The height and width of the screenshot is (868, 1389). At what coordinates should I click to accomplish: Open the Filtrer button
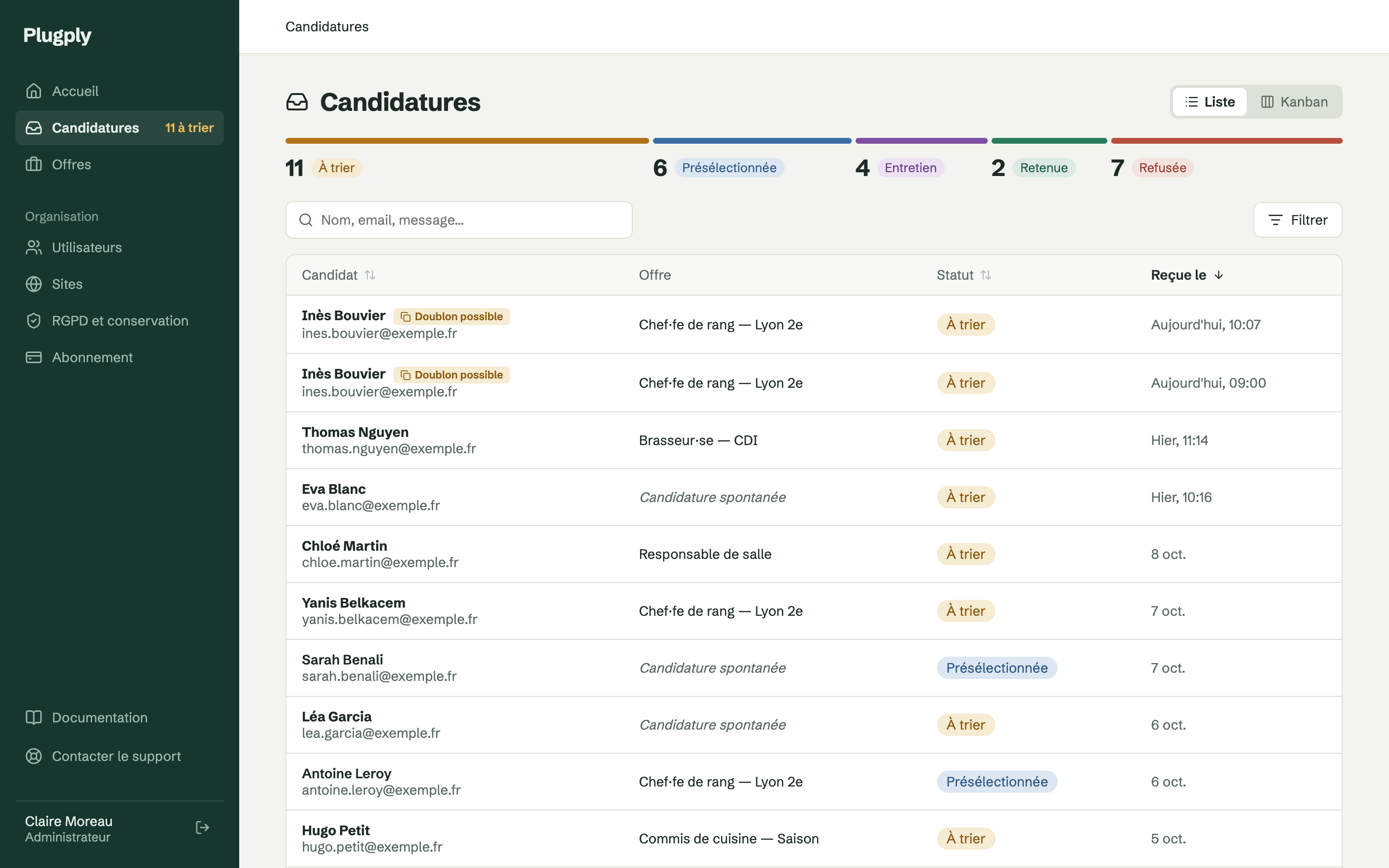[1298, 220]
